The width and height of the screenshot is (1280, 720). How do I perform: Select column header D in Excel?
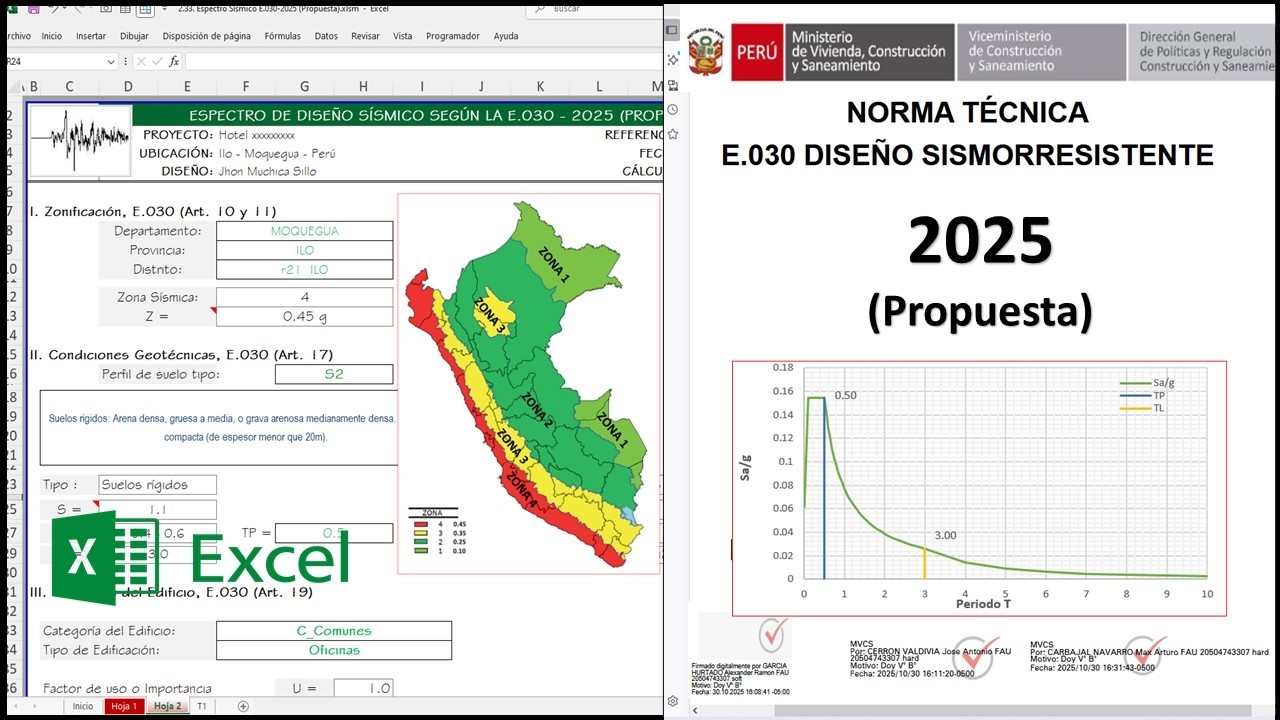(x=128, y=87)
